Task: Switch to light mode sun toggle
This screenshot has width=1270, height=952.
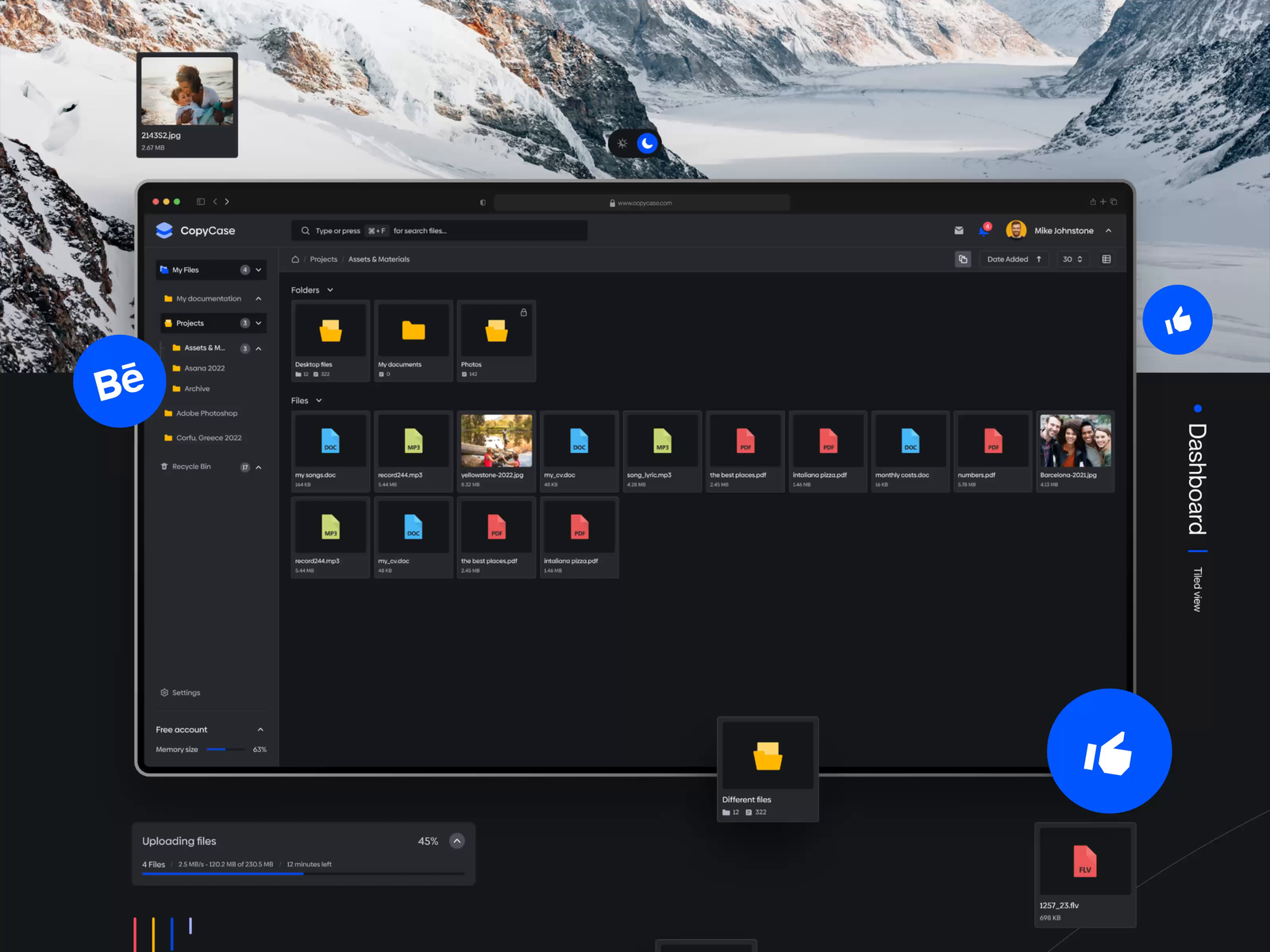Action: pyautogui.click(x=622, y=144)
